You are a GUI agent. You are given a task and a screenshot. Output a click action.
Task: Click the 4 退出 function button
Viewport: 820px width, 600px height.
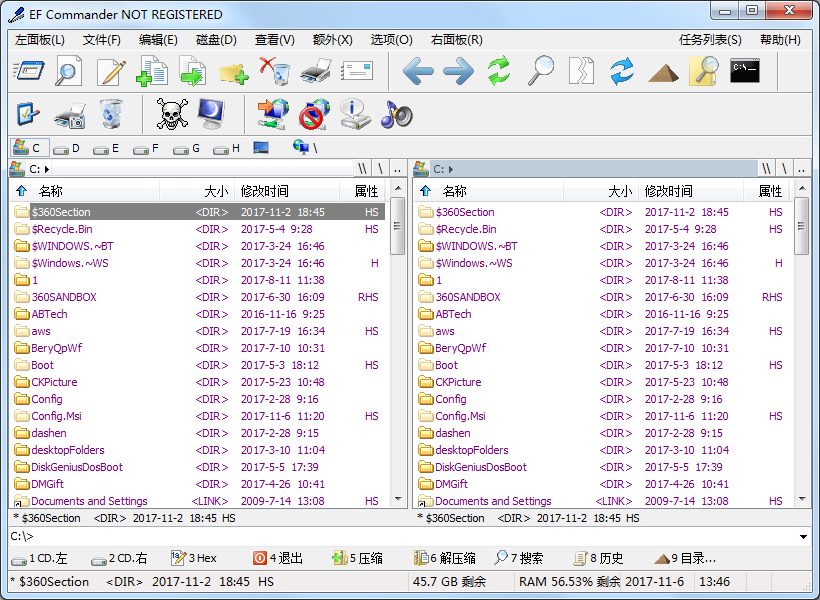pyautogui.click(x=278, y=558)
